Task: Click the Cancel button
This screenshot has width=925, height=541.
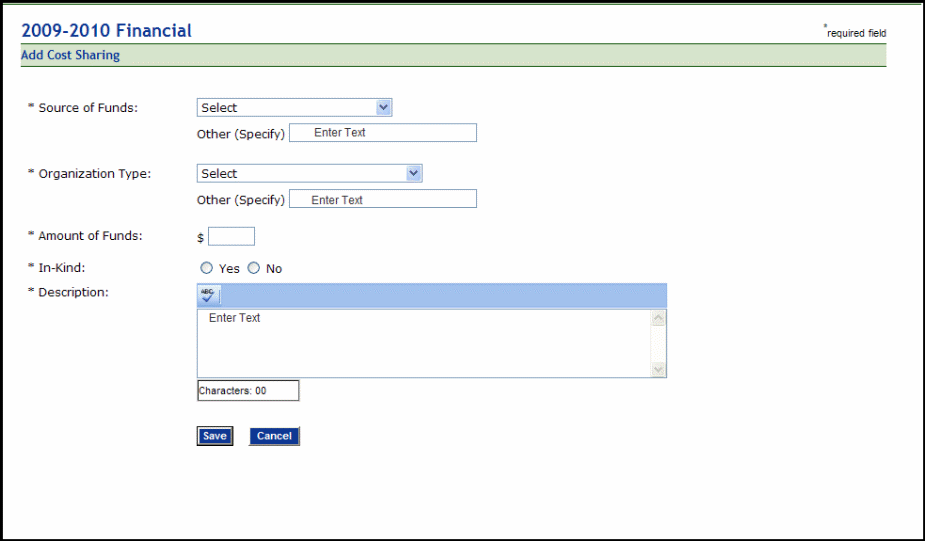Action: (x=274, y=436)
